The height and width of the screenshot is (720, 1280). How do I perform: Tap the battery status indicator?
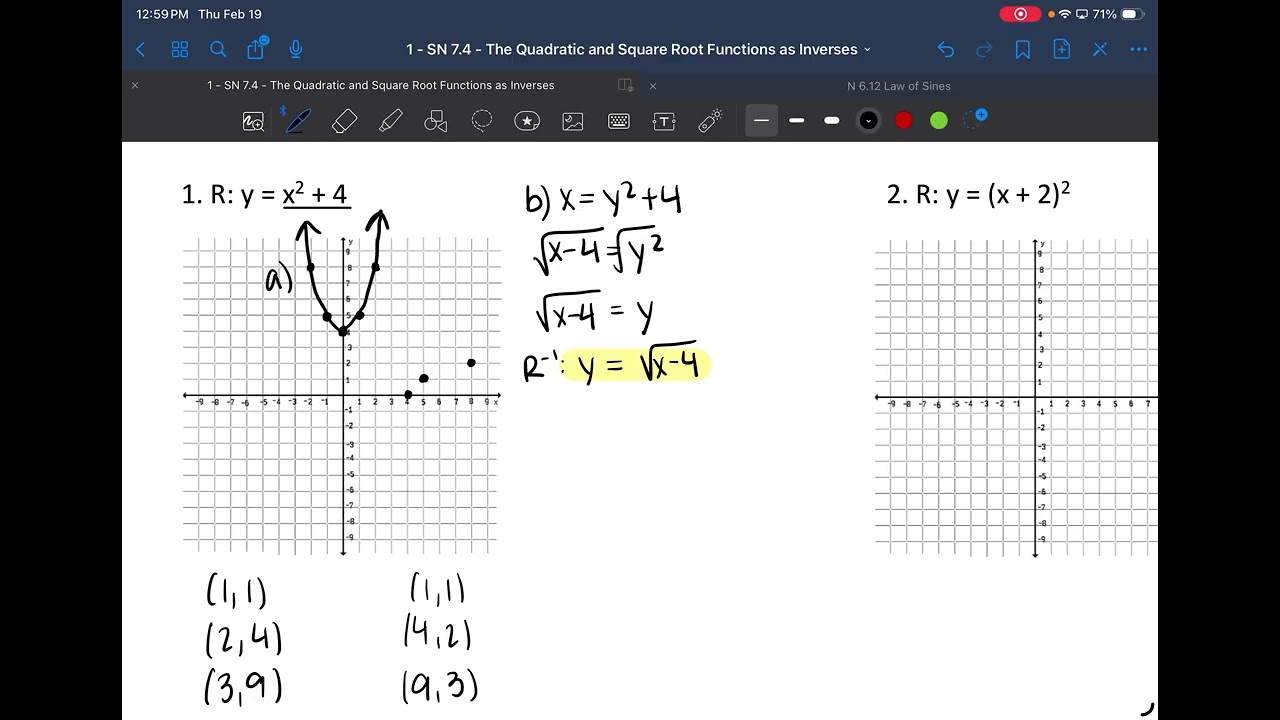(1131, 14)
